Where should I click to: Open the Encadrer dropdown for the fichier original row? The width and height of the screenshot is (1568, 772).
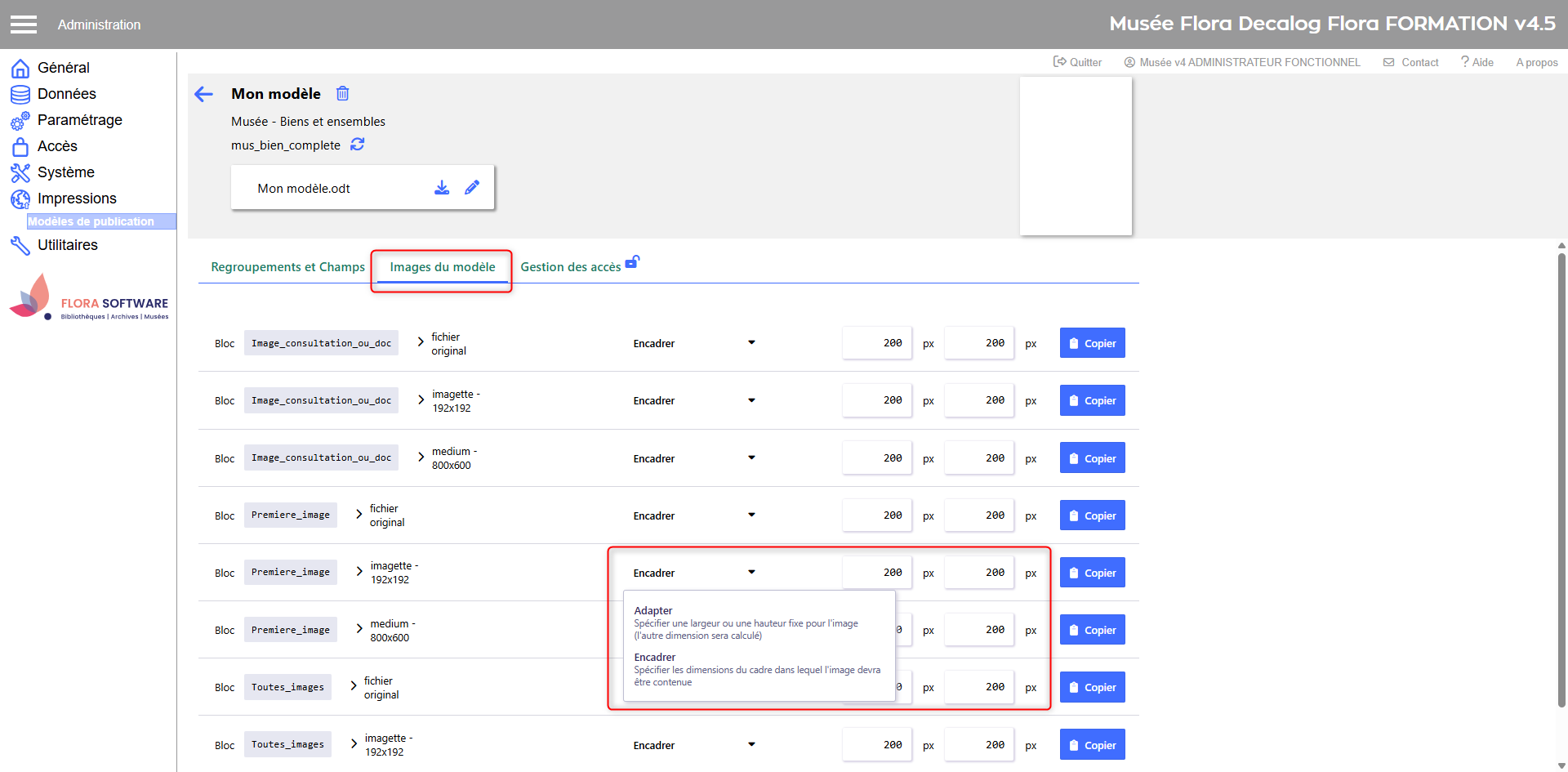694,344
